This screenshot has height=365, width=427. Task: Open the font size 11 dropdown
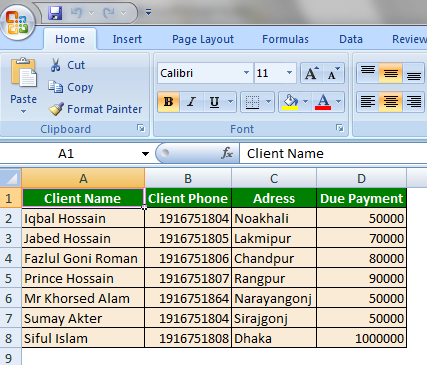click(x=289, y=73)
